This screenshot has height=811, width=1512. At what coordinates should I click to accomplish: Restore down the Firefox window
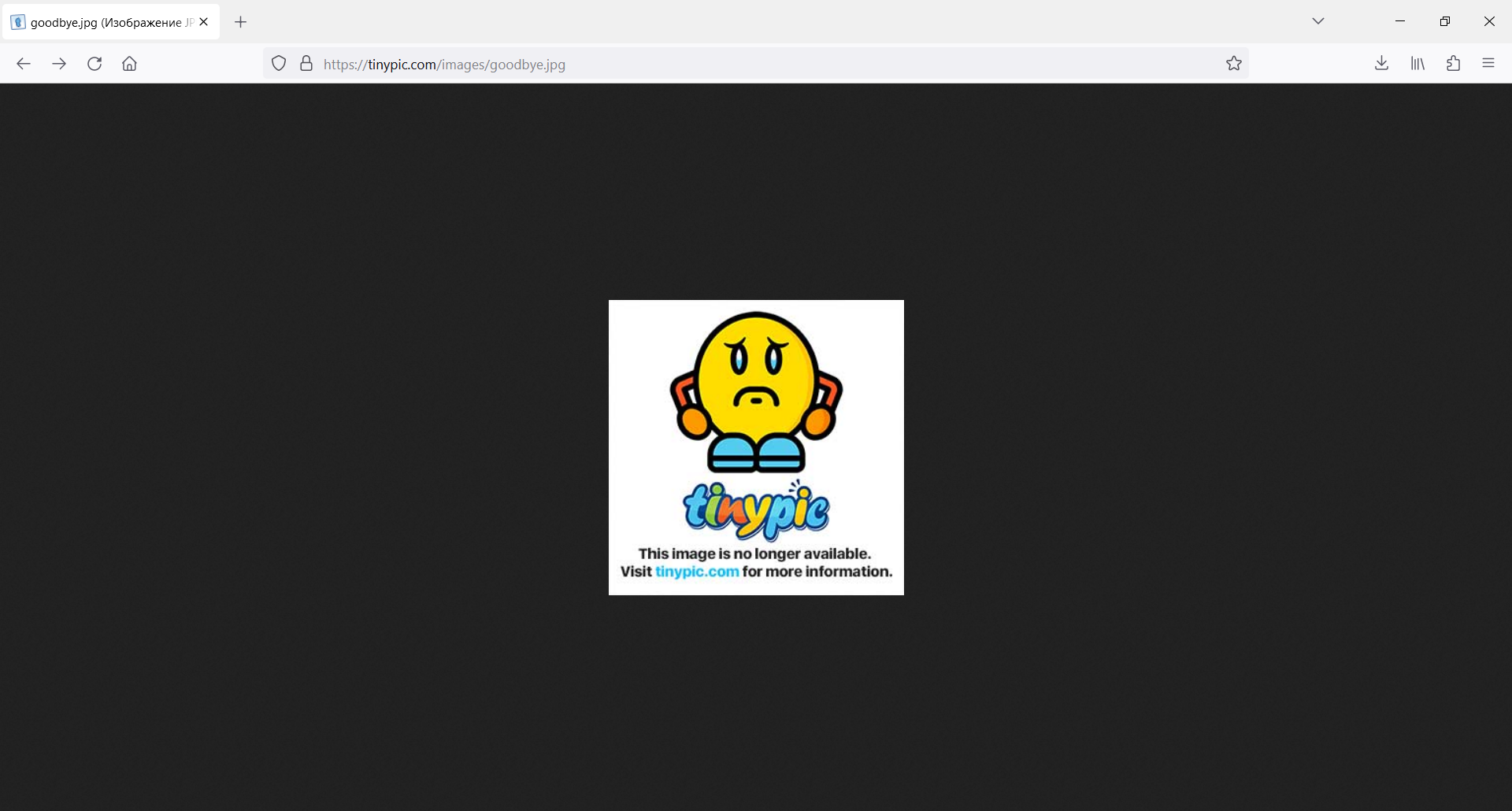1445,21
